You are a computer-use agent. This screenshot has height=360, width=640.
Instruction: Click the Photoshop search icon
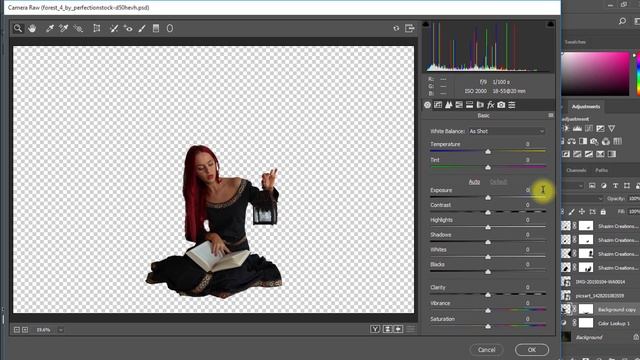click(x=622, y=21)
